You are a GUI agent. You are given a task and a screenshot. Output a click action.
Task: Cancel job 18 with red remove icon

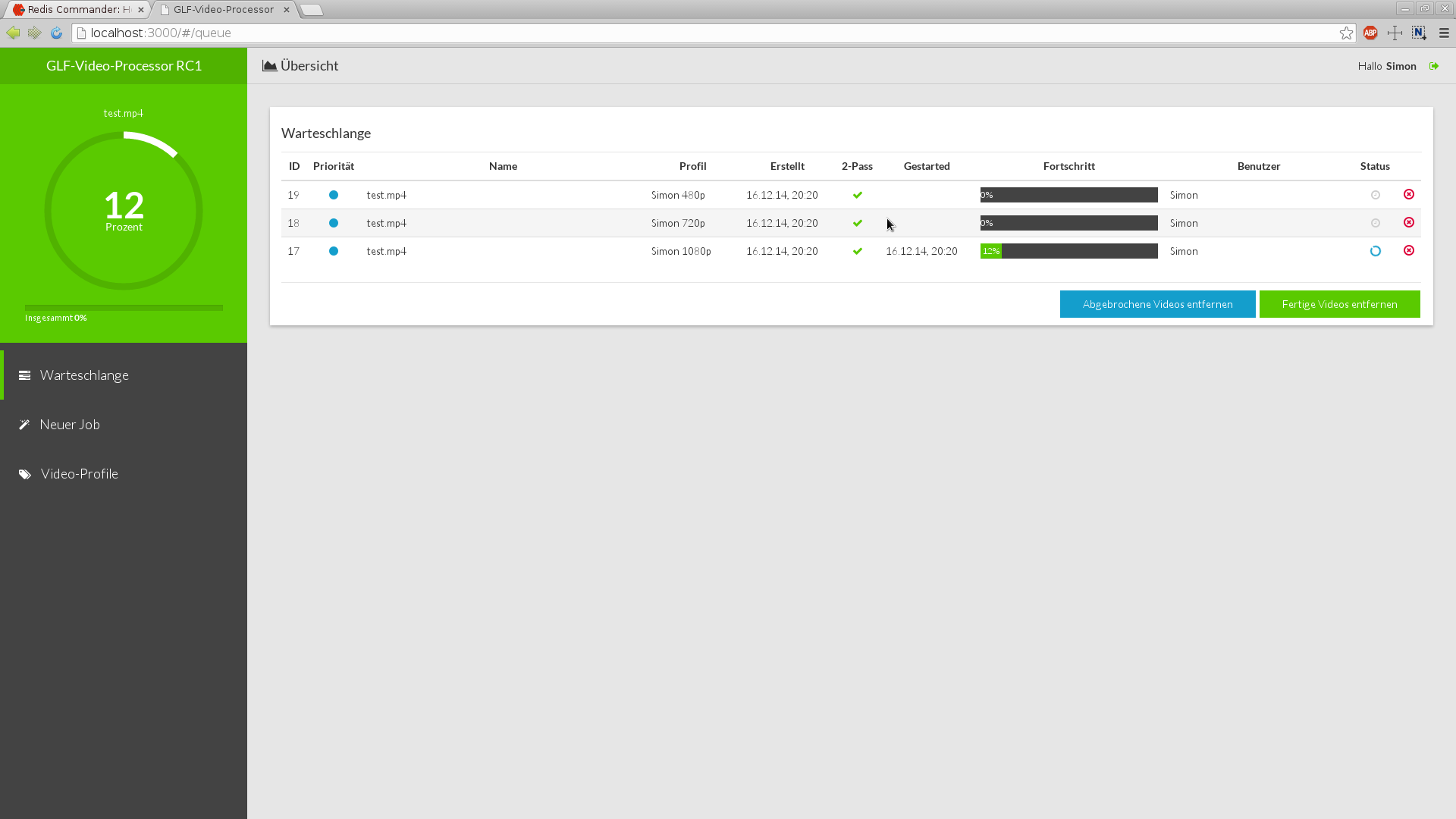(x=1409, y=222)
